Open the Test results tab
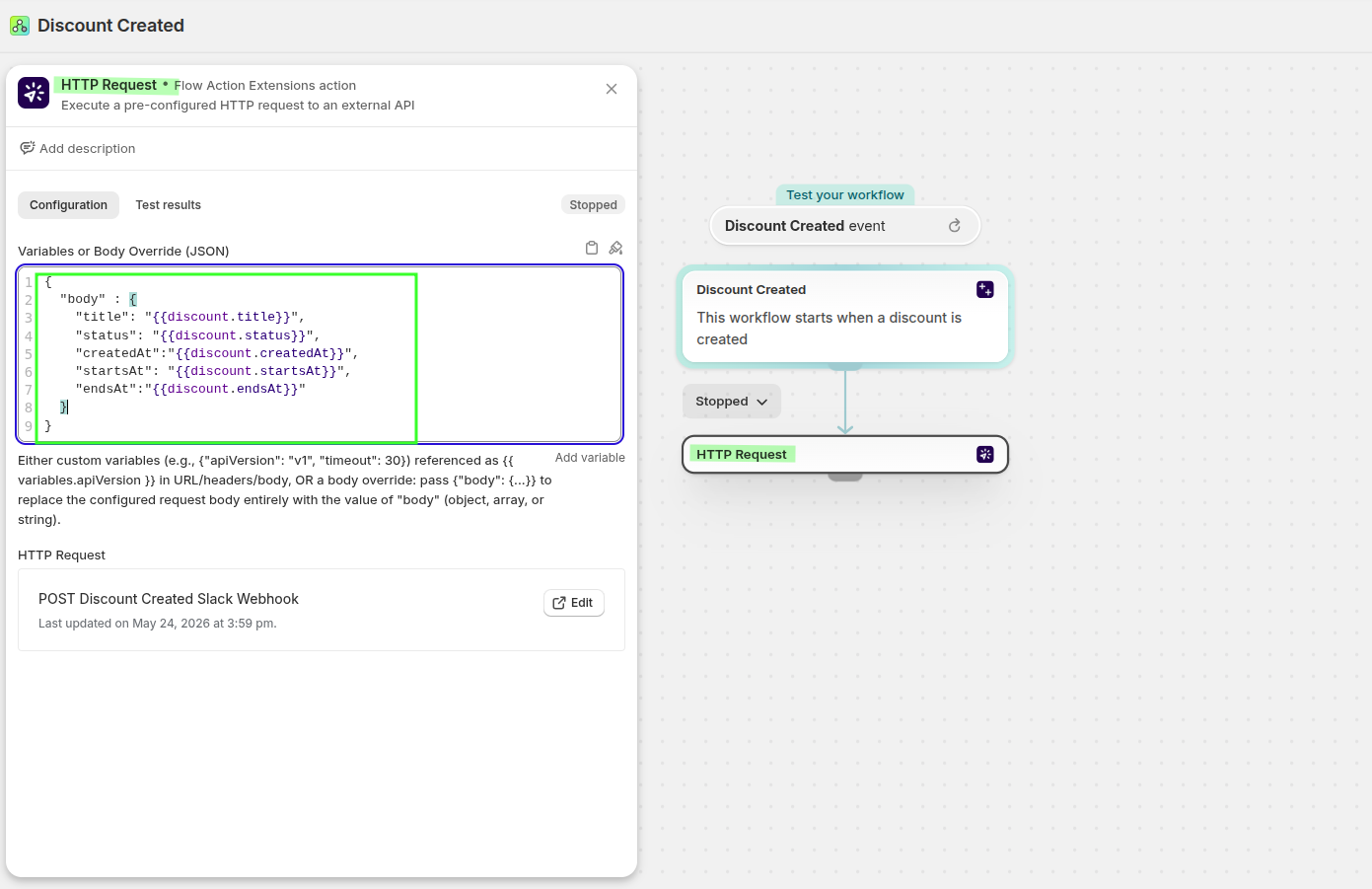Screen dimensions: 1372x889 (168, 205)
